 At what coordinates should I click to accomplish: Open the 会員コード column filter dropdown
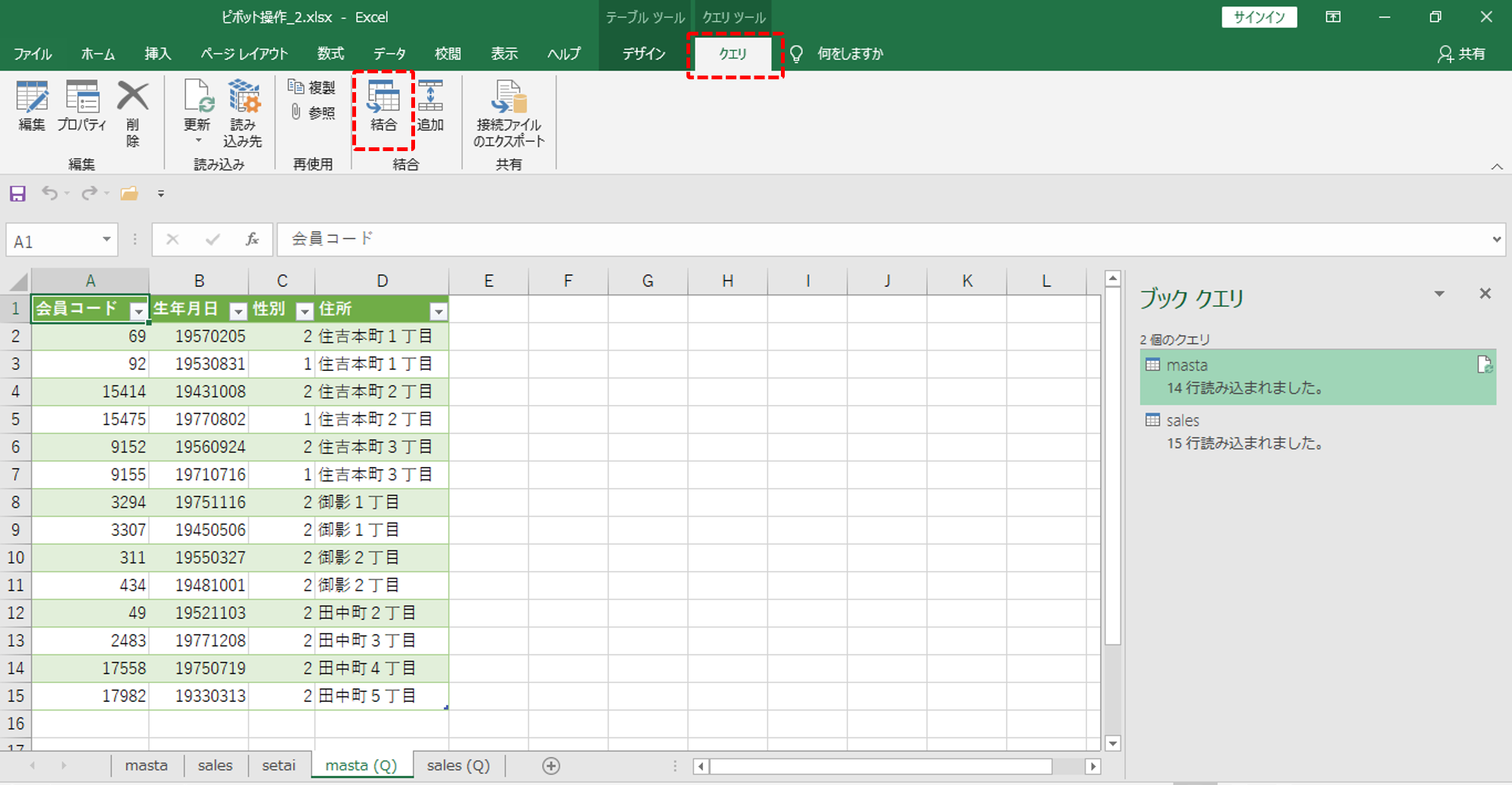(138, 311)
